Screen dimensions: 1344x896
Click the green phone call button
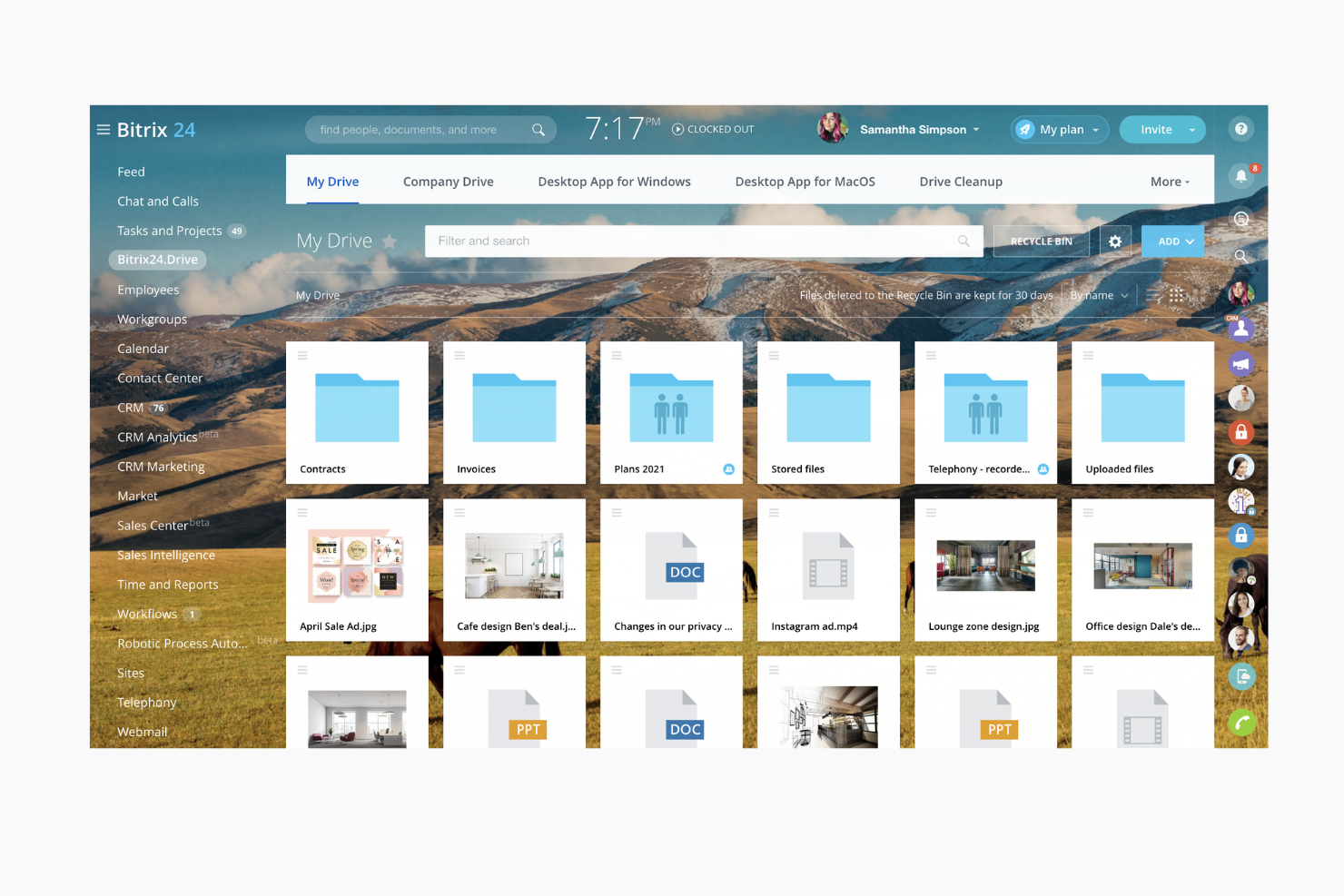(1241, 723)
